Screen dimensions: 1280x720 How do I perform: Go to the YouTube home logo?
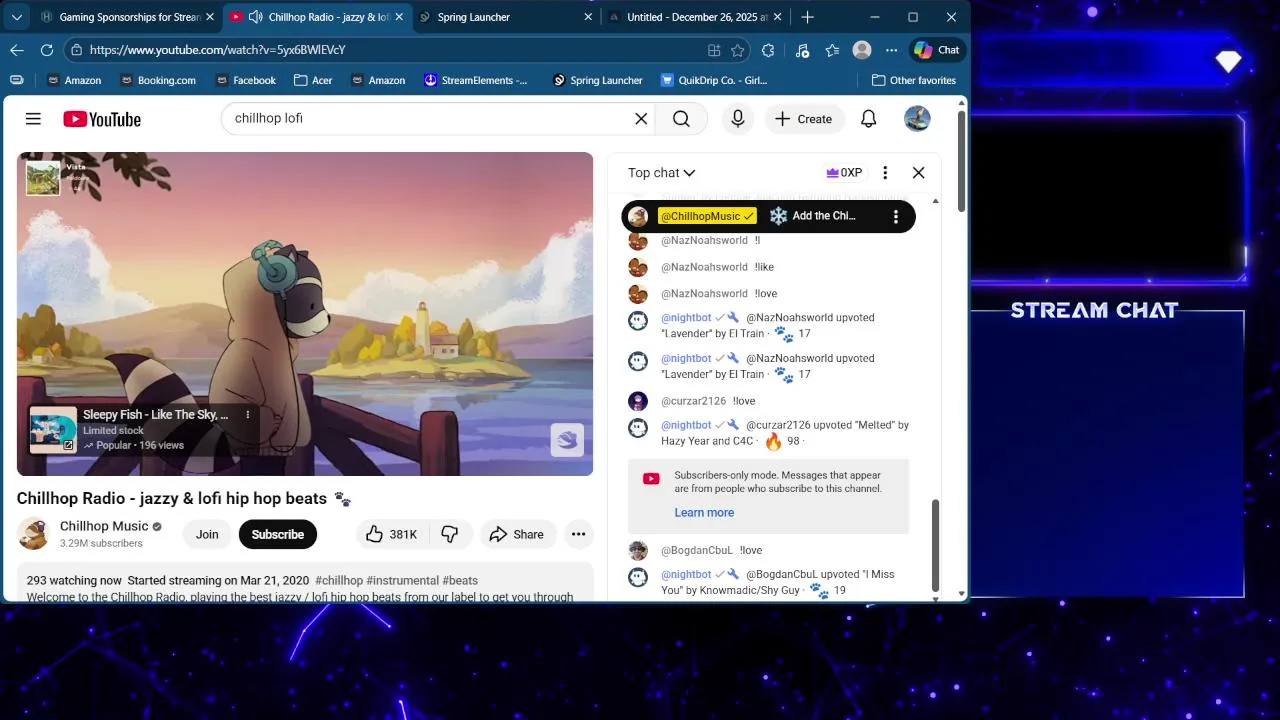click(x=102, y=119)
